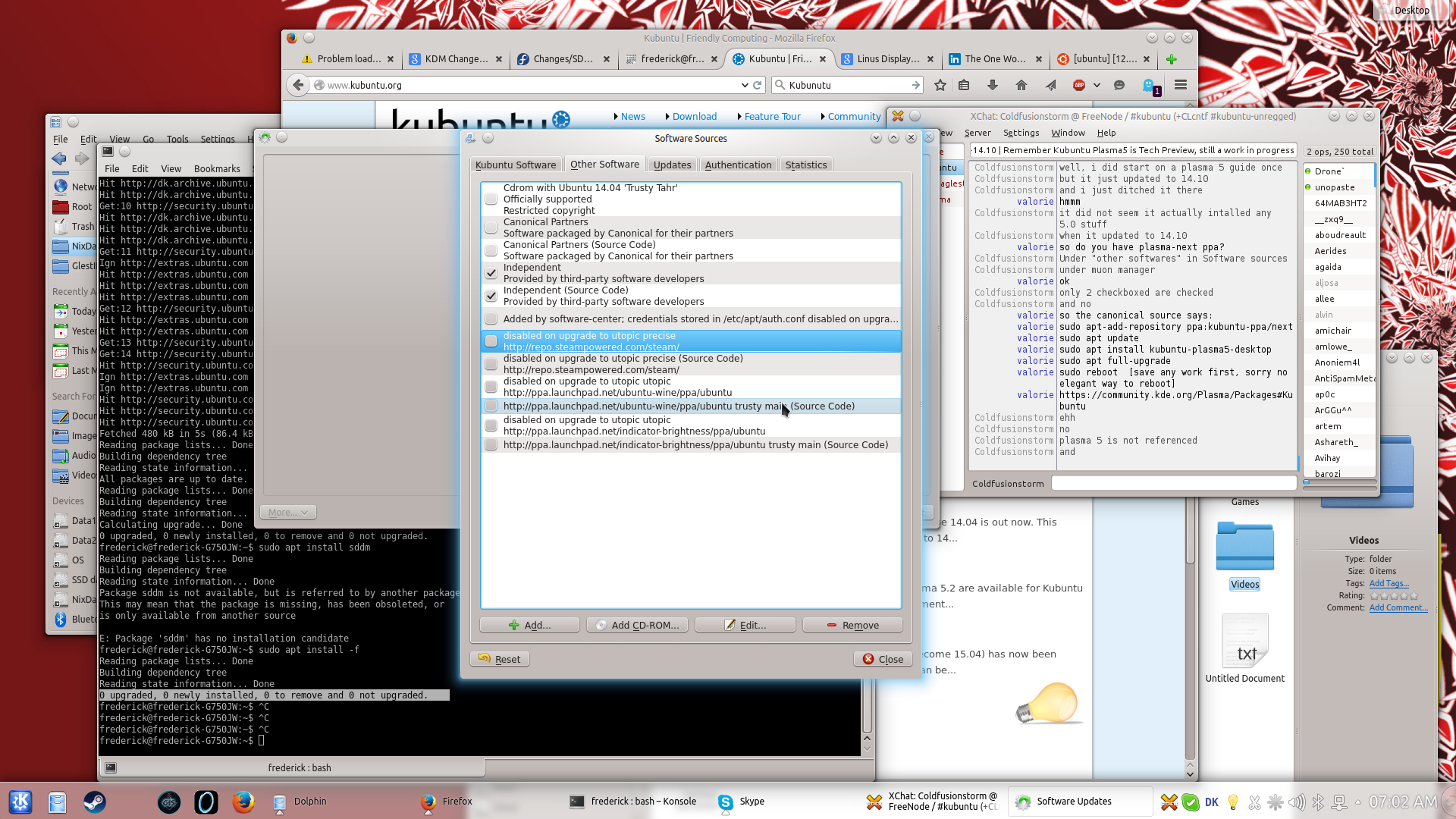This screenshot has width=1456, height=819.
Task: Click the volume icon in system tray
Action: [x=1297, y=802]
